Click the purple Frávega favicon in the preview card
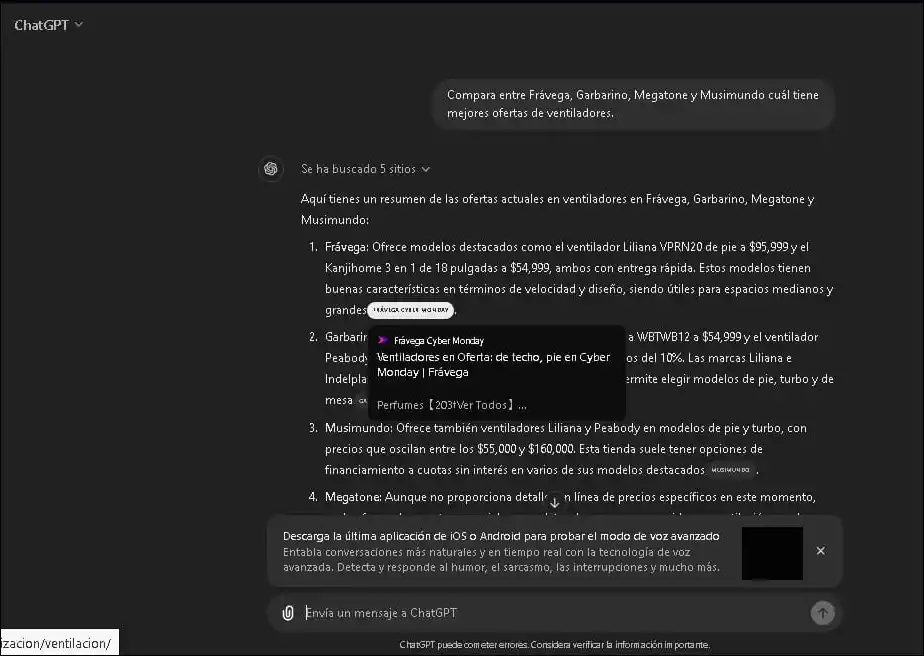 point(382,340)
